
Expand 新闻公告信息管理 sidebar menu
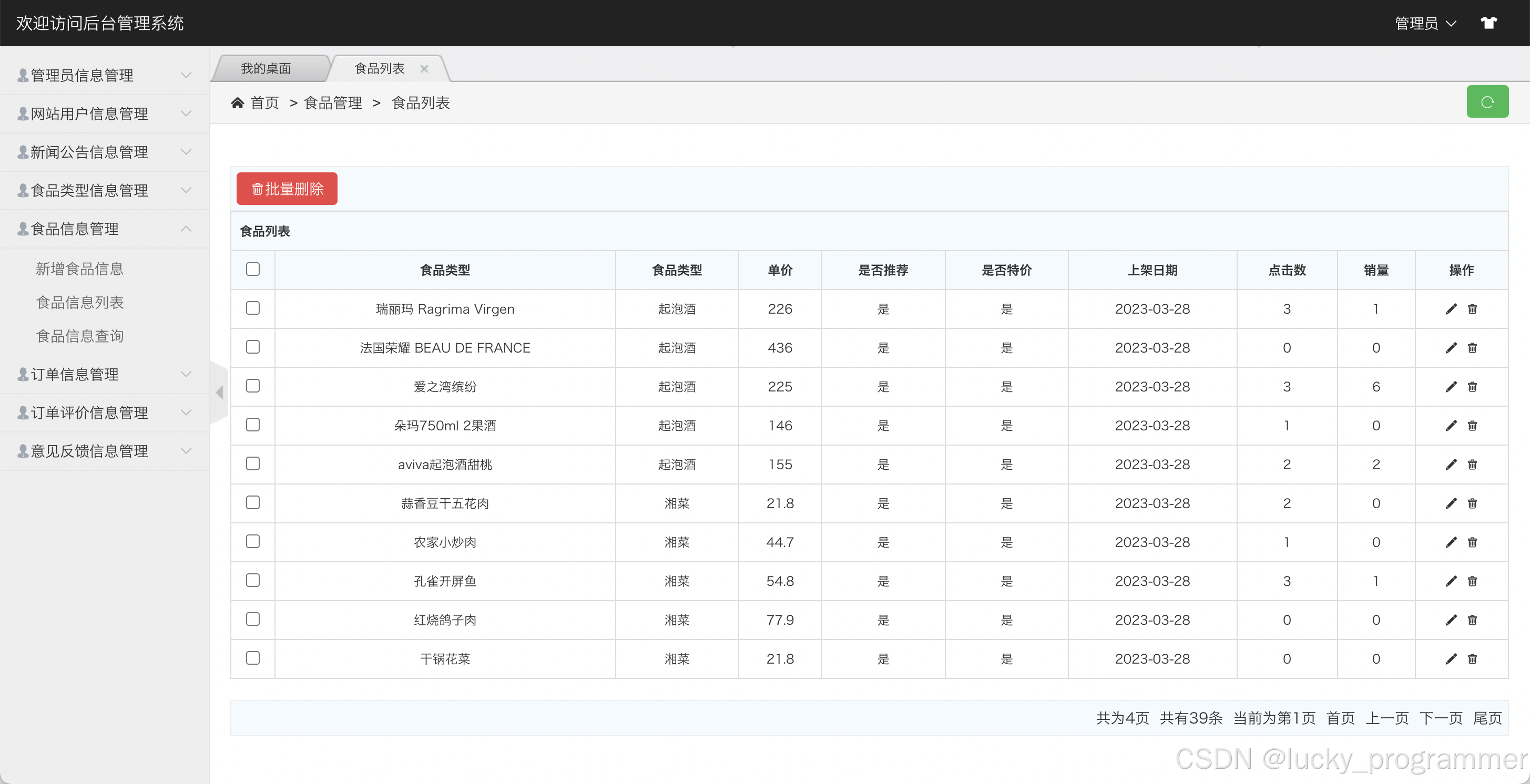click(x=105, y=152)
